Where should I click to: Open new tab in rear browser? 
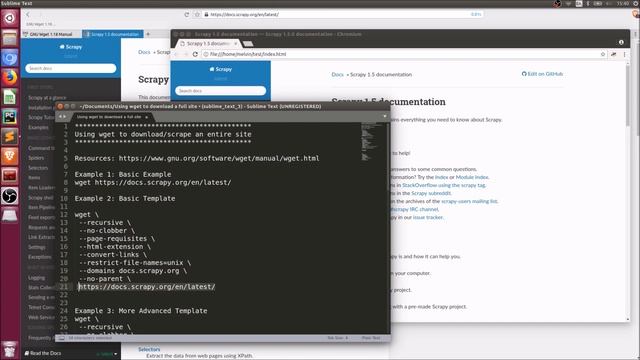point(148,34)
